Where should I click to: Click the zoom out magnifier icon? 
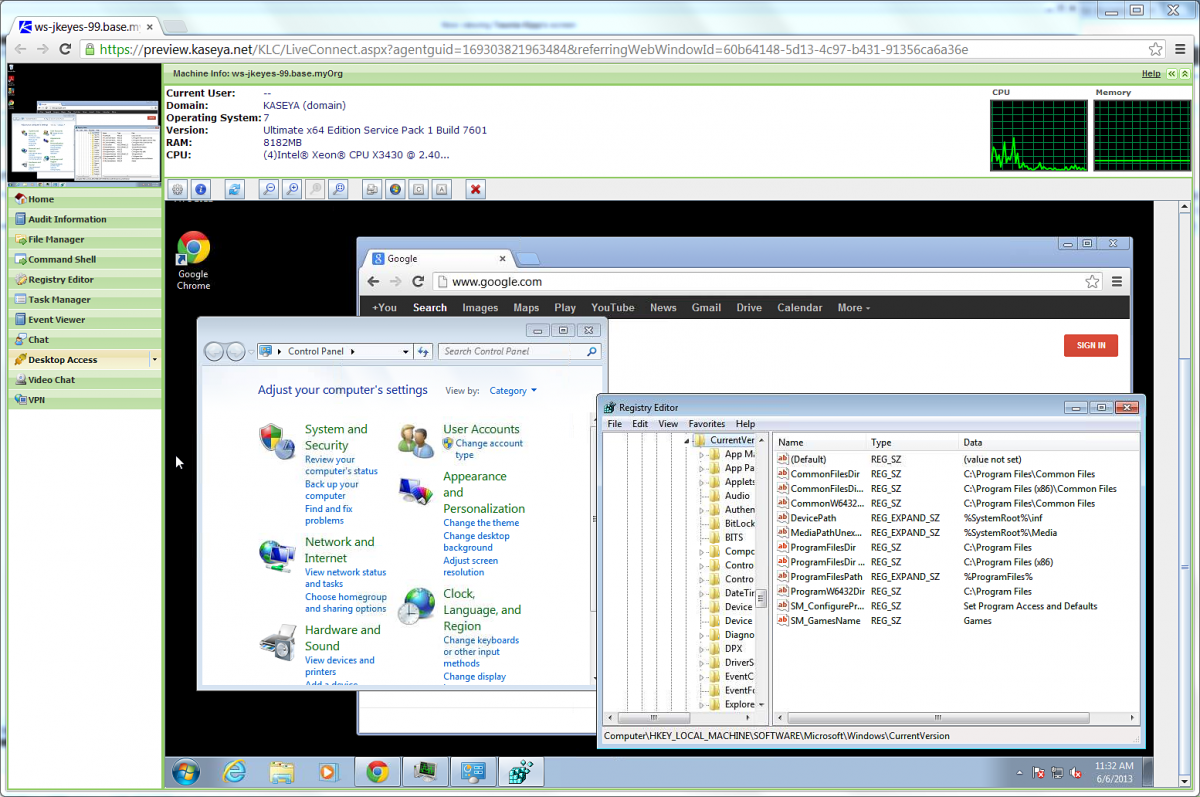268,189
